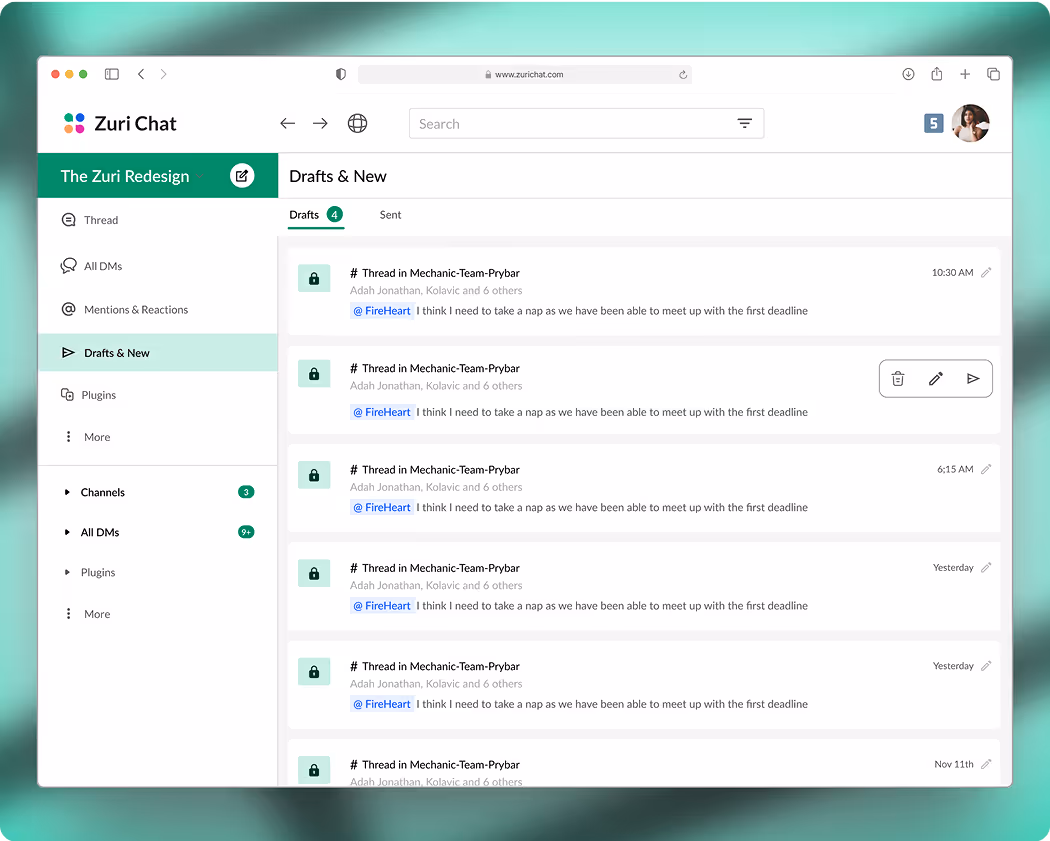Click @FireHeart mention in hovered draft
This screenshot has height=841, width=1050.
coord(382,412)
